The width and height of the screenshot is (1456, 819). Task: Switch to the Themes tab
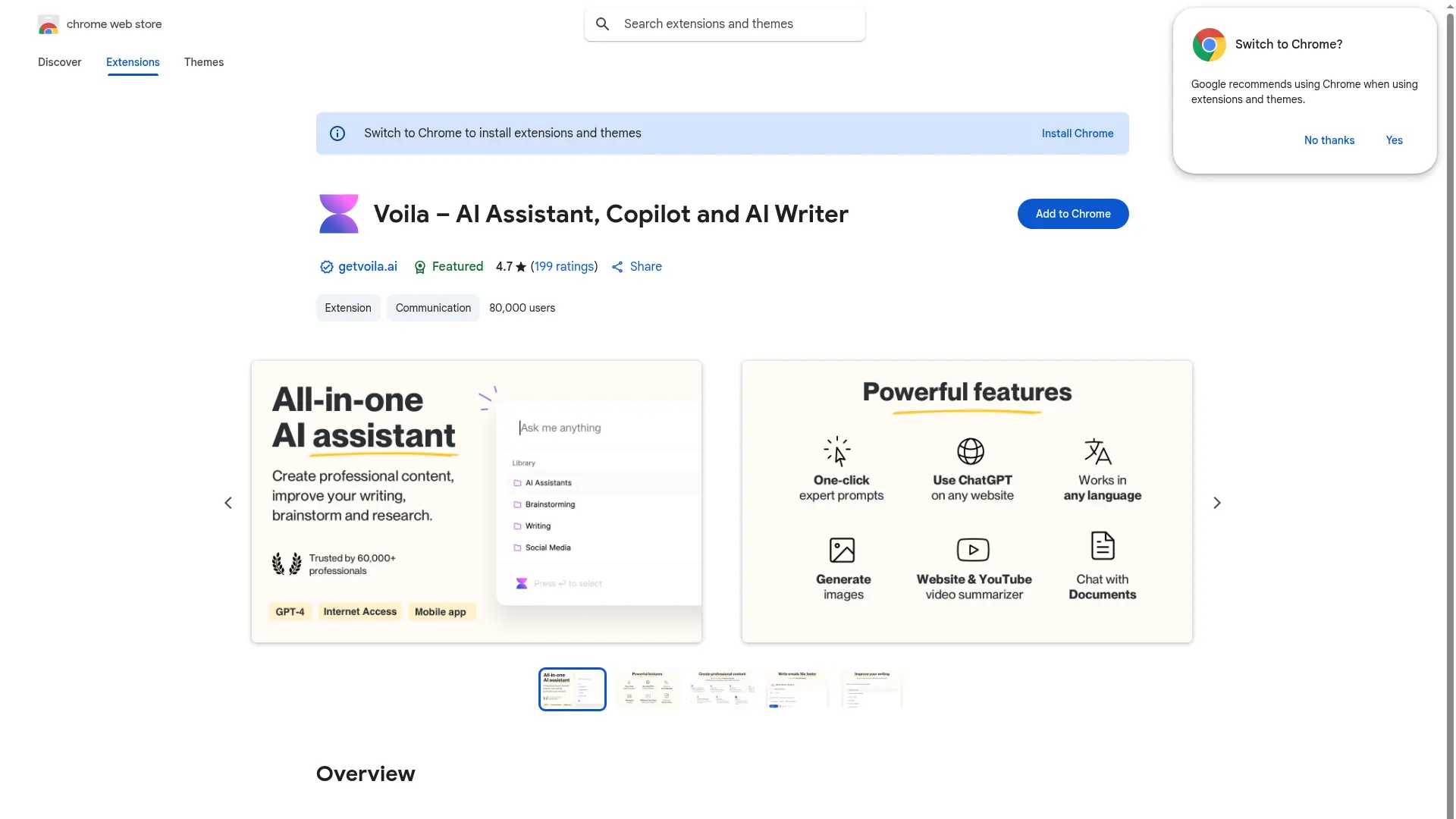203,62
